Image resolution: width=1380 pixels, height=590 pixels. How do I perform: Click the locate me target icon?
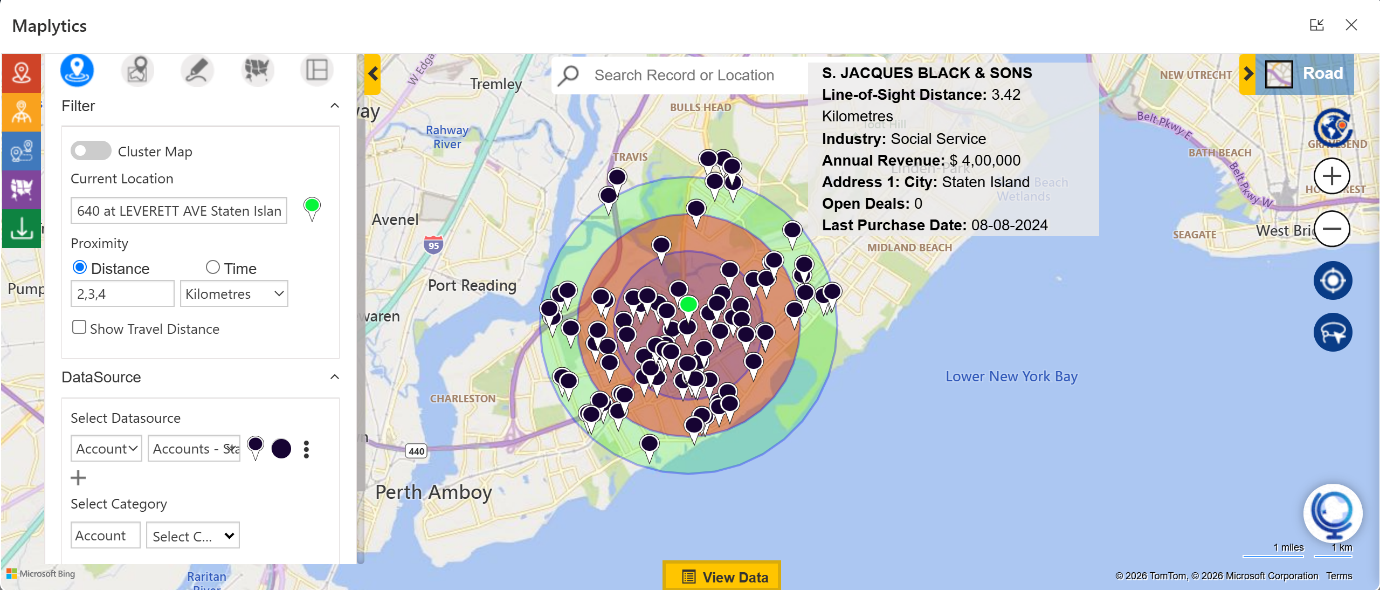[1333, 281]
